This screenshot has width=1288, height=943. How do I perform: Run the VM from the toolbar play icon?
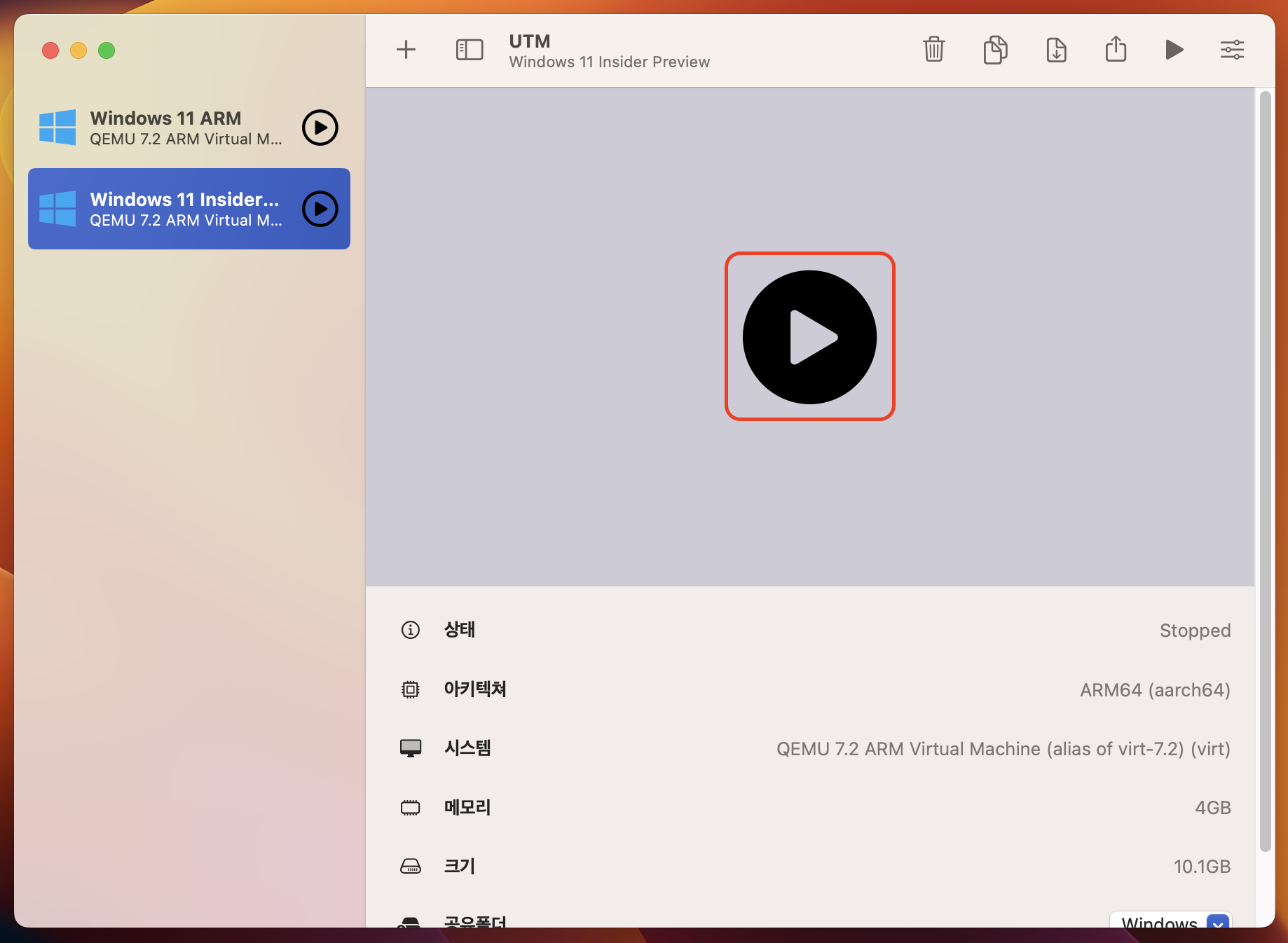(1174, 50)
